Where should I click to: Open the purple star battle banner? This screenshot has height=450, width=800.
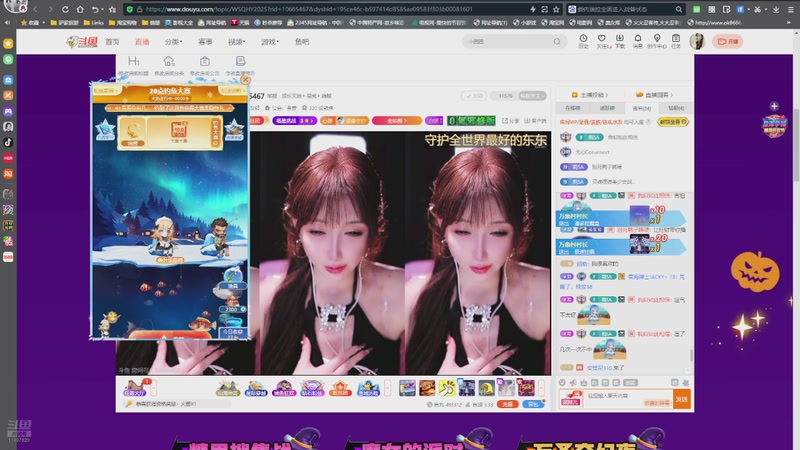[294, 121]
